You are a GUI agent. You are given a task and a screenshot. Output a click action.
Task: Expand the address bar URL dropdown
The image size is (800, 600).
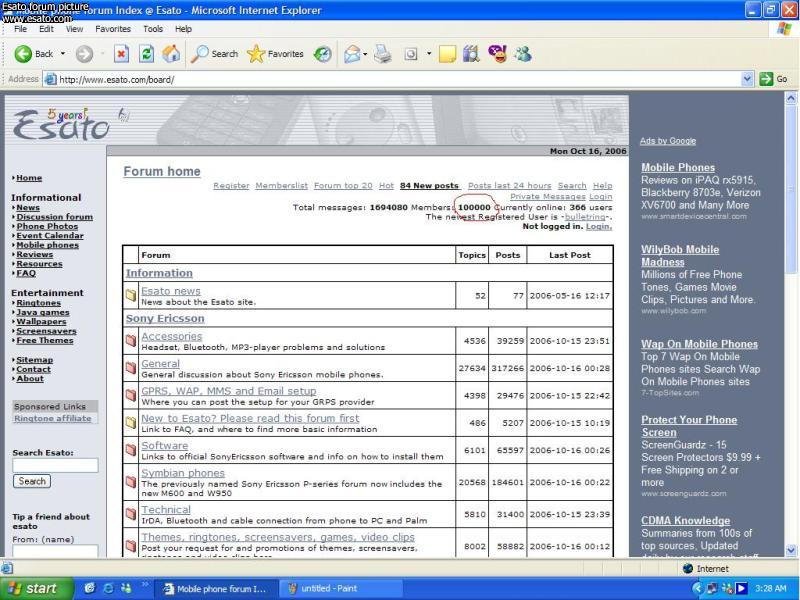747,79
